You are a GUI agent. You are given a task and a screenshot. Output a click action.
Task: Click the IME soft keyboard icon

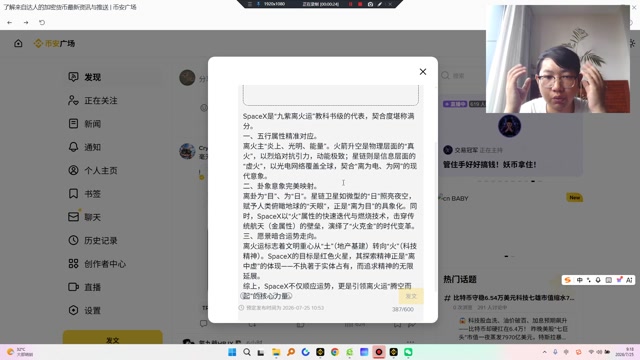(609, 280)
